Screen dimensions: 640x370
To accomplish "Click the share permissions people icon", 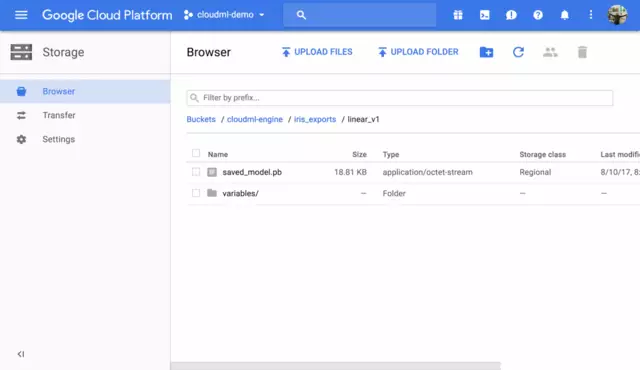I will tap(550, 52).
